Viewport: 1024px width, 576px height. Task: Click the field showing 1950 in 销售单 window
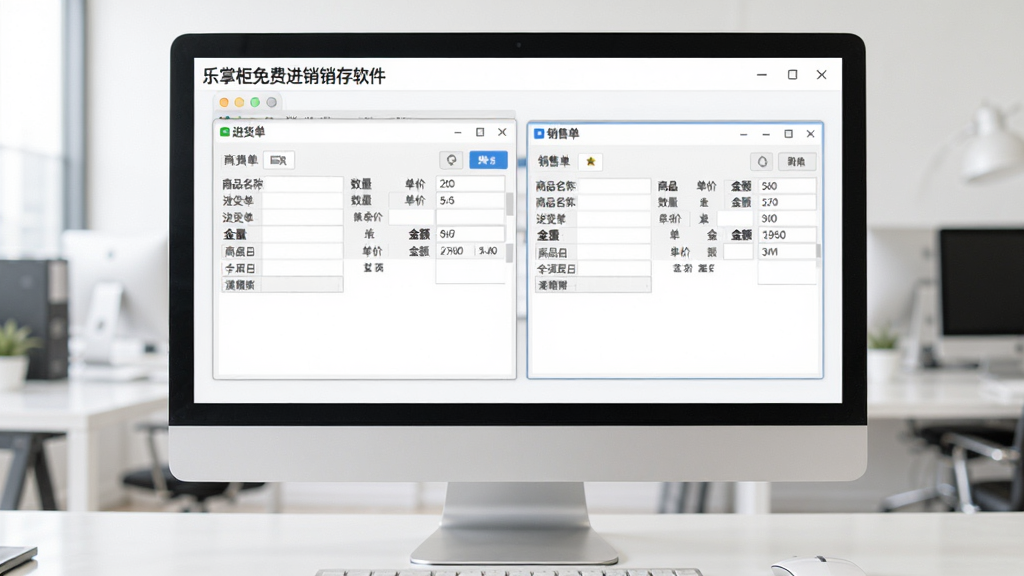[x=787, y=235]
